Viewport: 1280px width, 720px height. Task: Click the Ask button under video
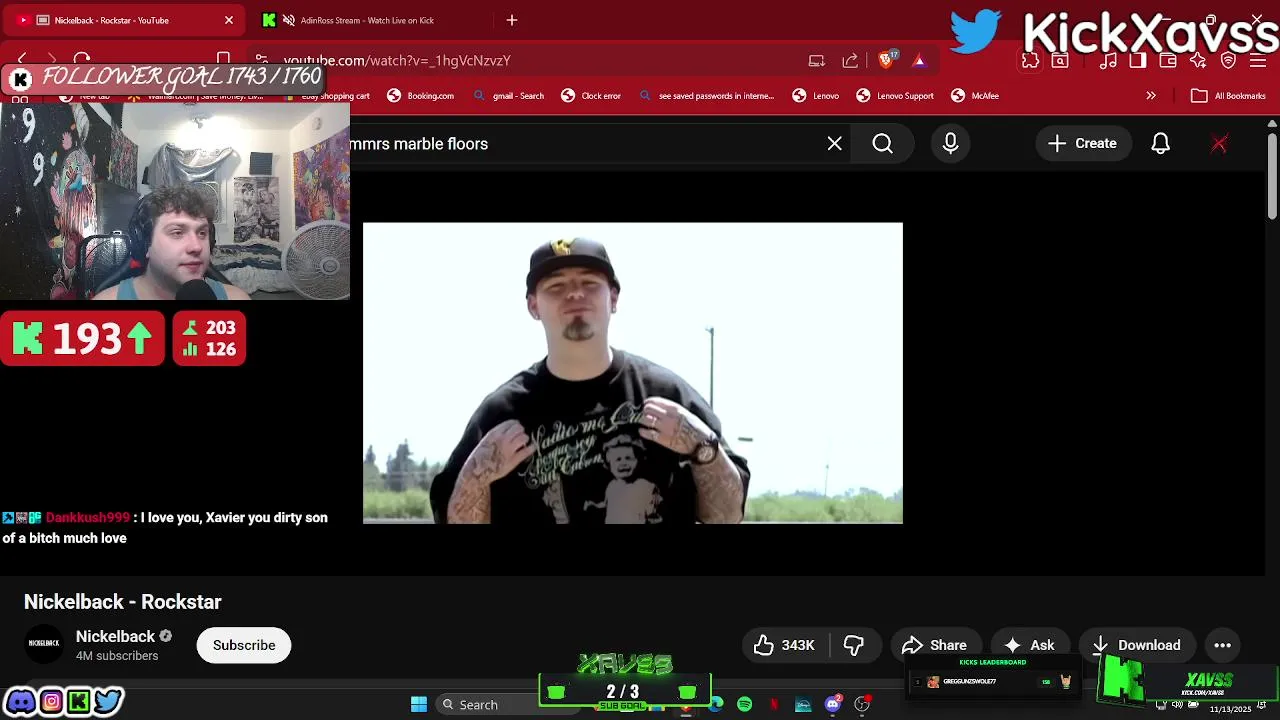tap(1030, 645)
